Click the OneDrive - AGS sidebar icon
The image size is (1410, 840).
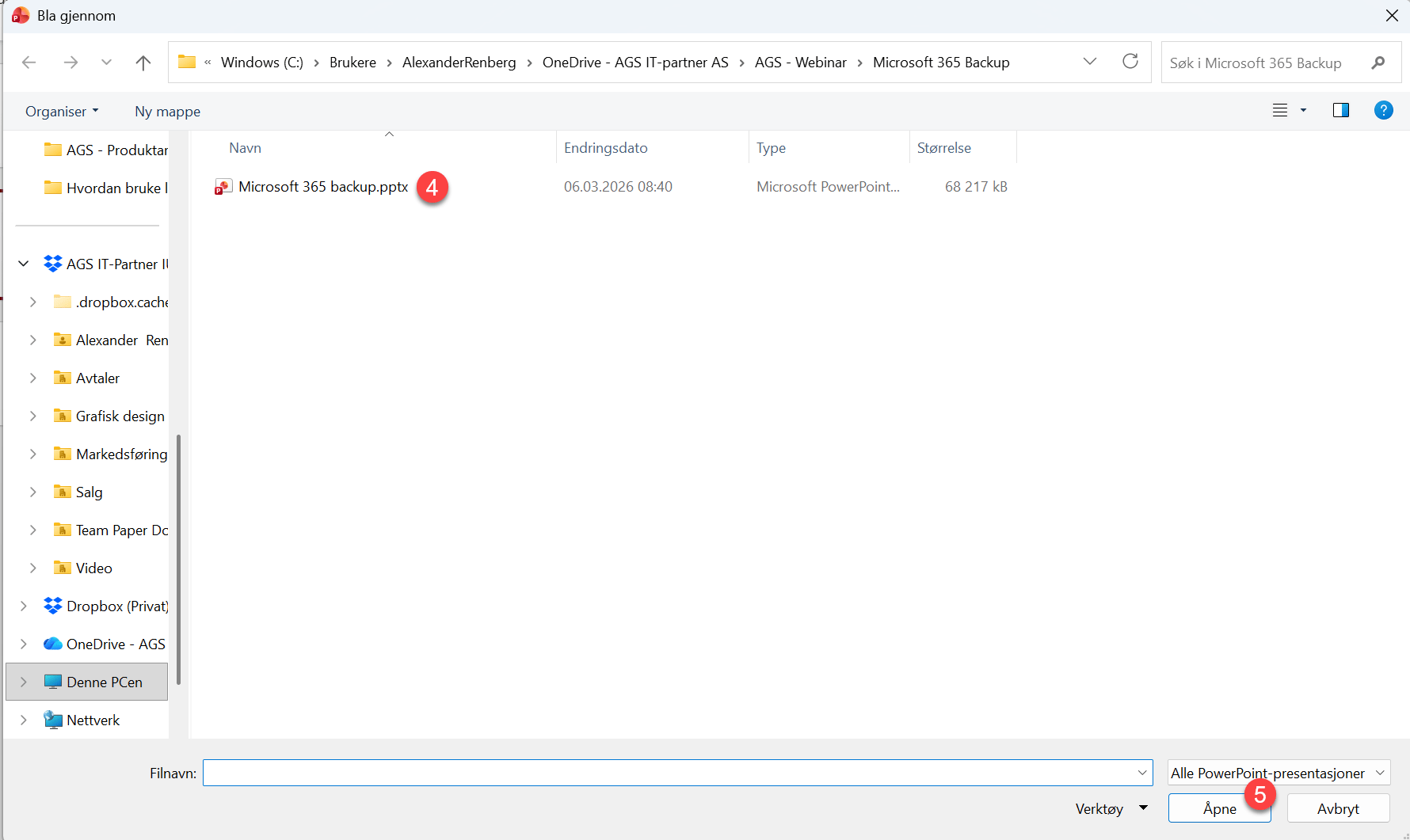[x=52, y=644]
